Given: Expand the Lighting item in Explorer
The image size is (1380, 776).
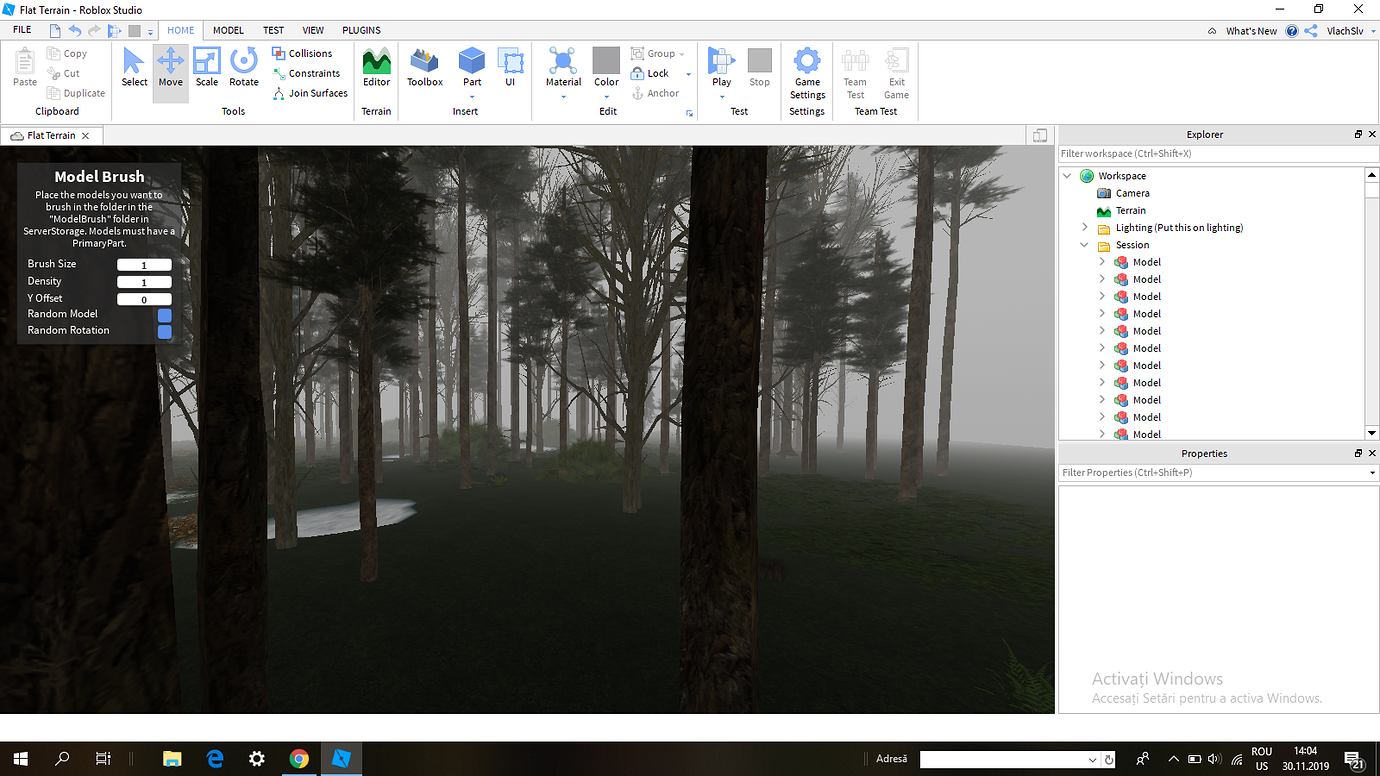Looking at the screenshot, I should pyautogui.click(x=1084, y=227).
